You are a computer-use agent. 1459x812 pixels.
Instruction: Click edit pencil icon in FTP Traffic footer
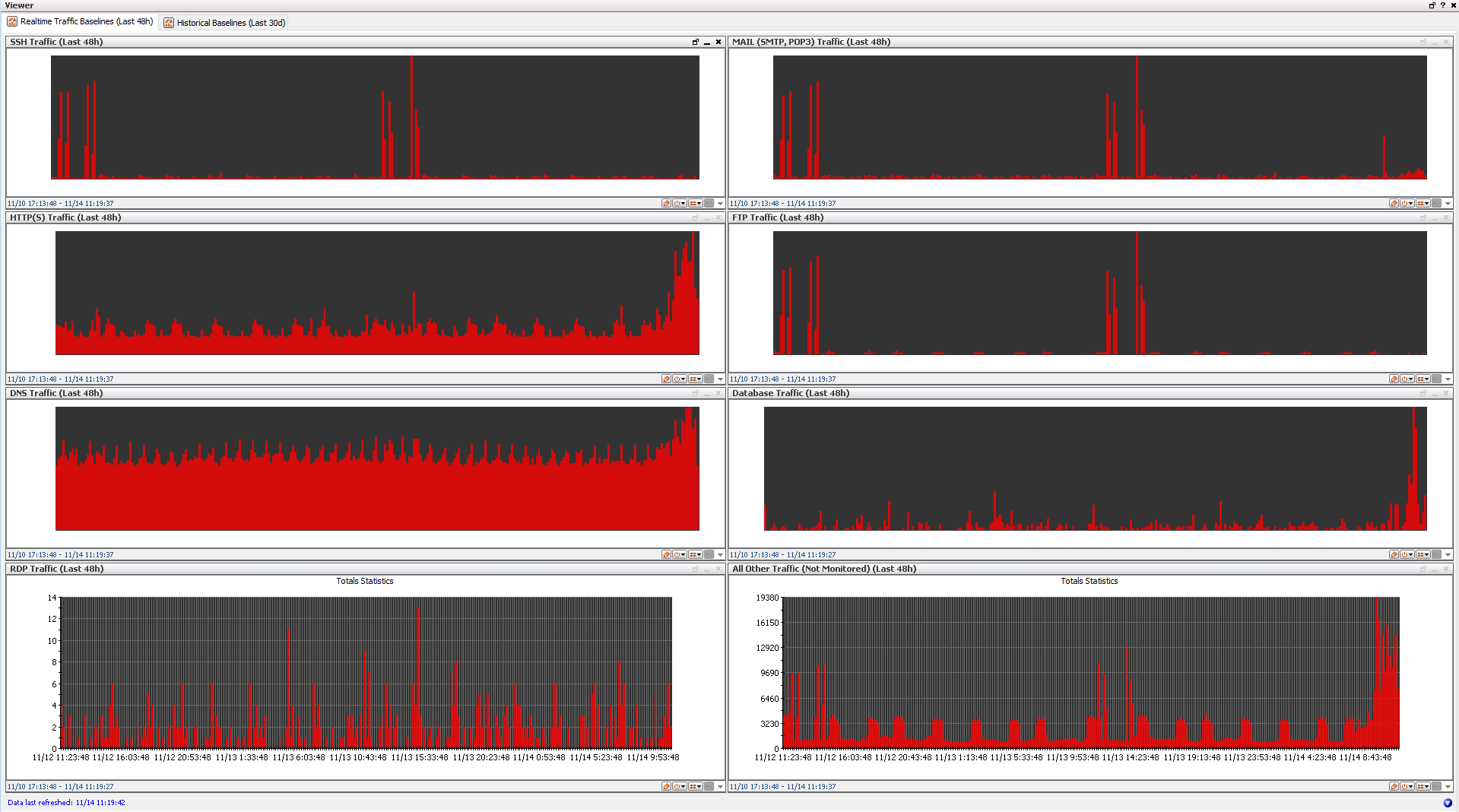[x=1394, y=379]
